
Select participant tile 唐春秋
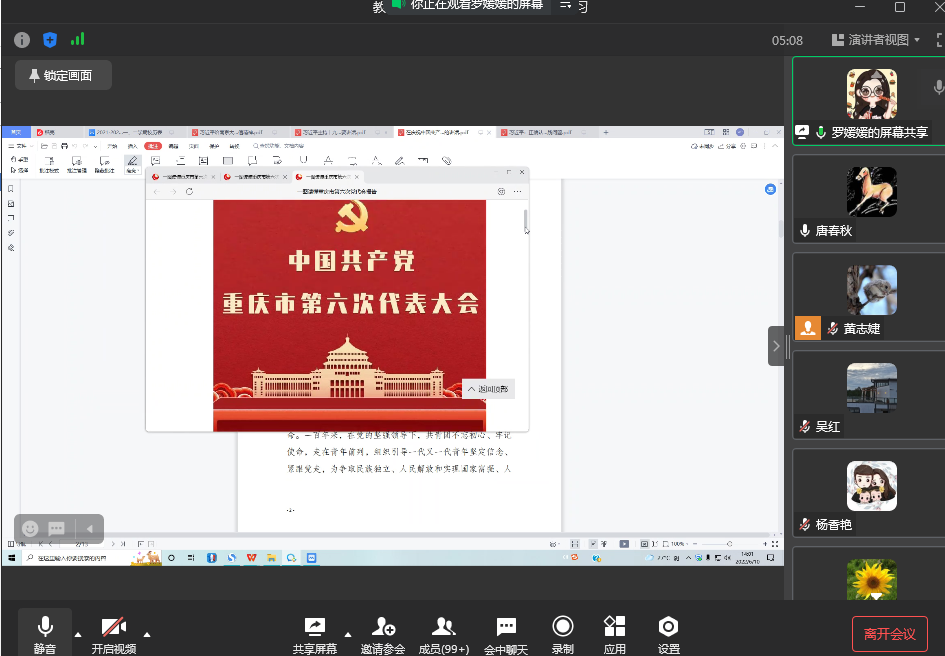point(869,202)
